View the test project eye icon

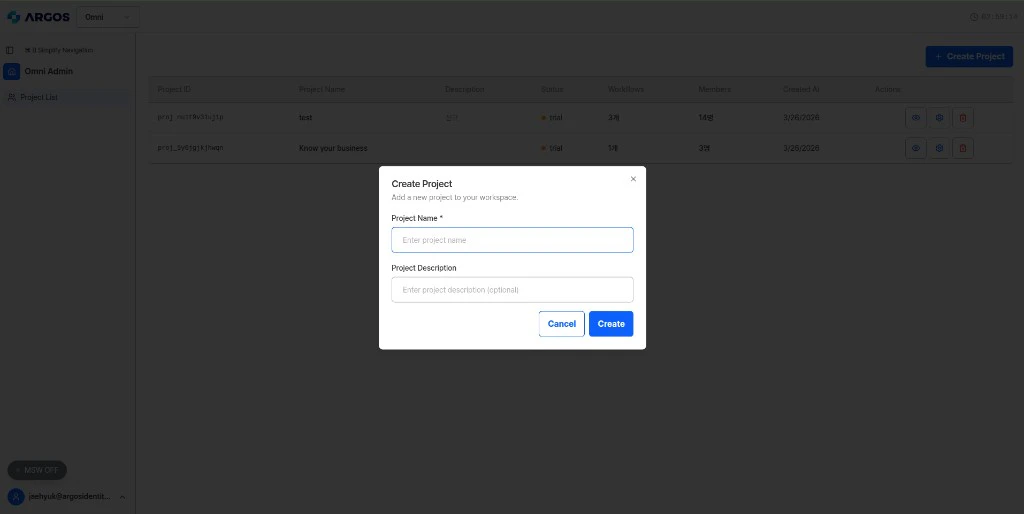coord(915,118)
